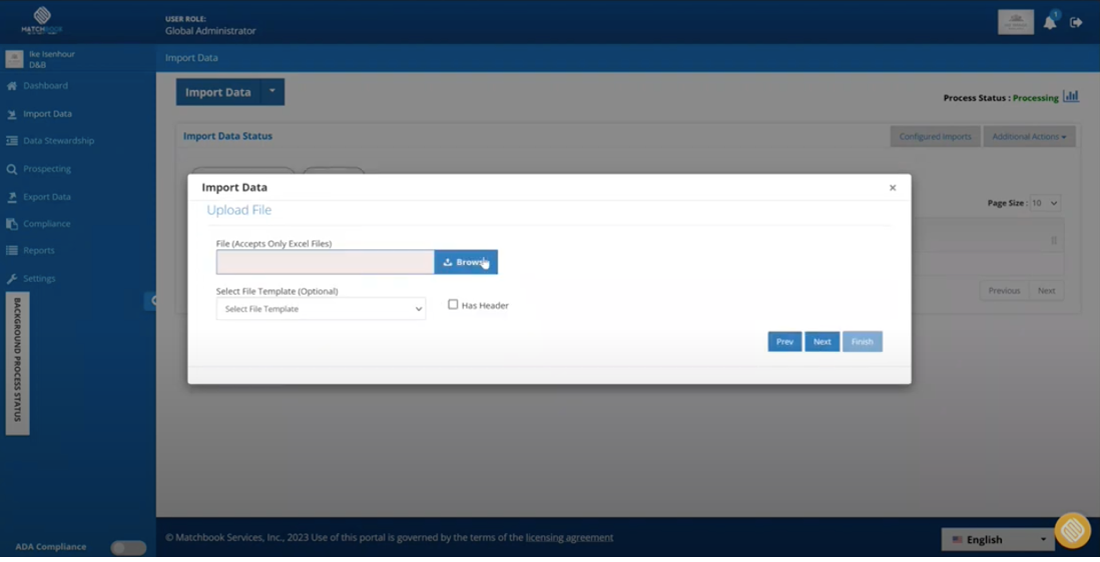
Task: Navigate to Export Data
Action: 47,197
